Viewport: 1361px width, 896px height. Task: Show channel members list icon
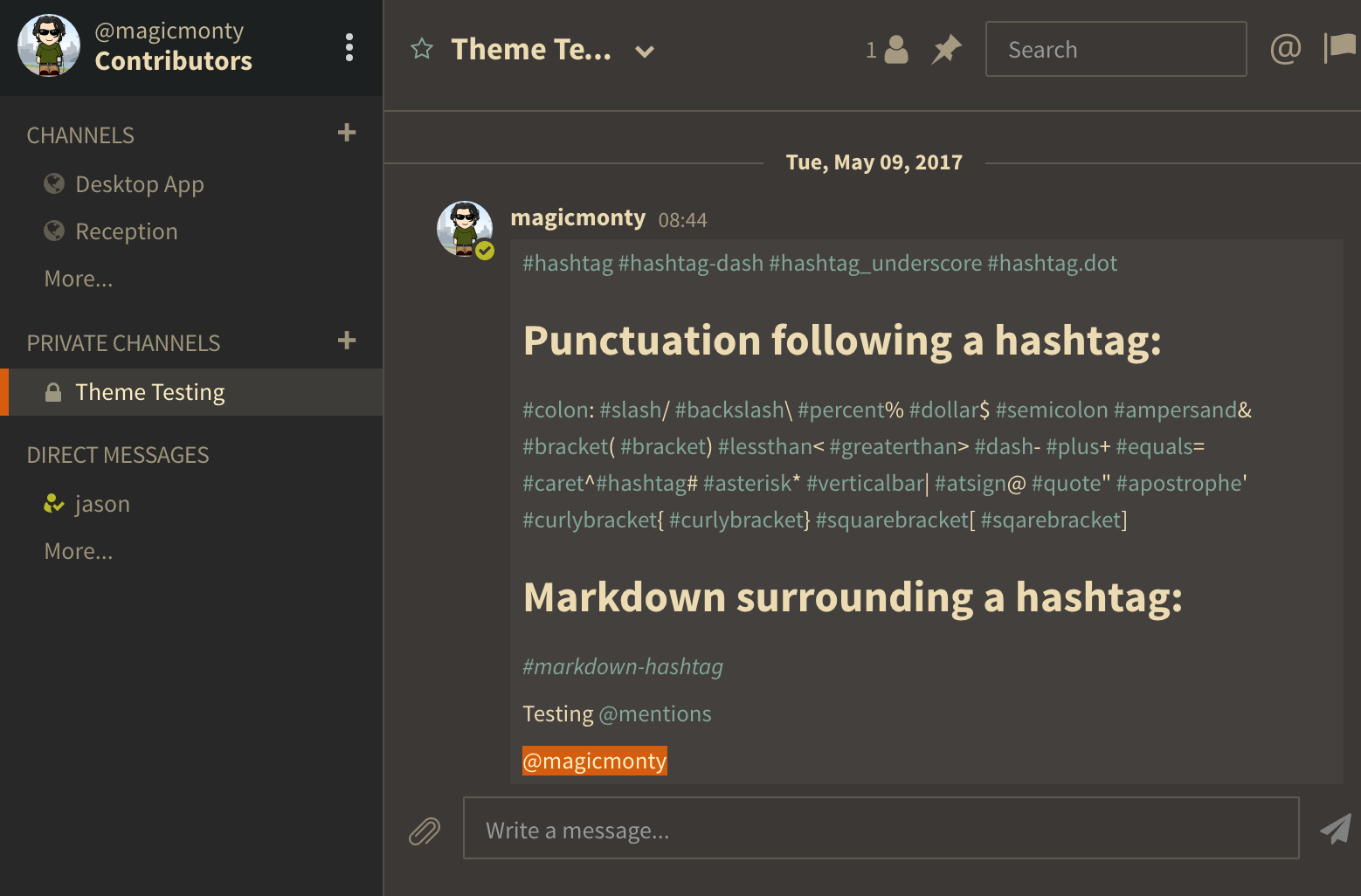point(888,50)
